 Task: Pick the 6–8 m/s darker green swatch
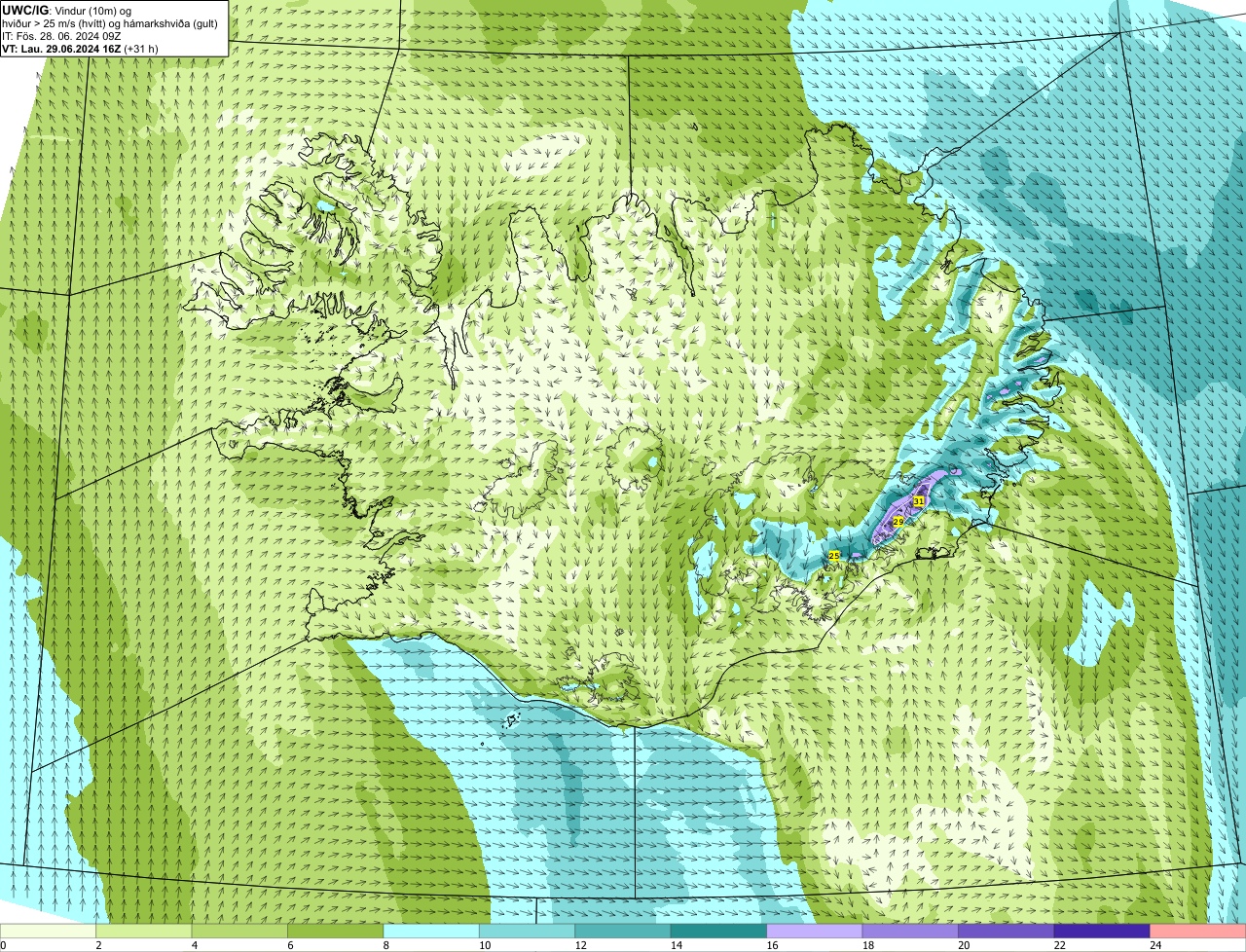[336, 932]
